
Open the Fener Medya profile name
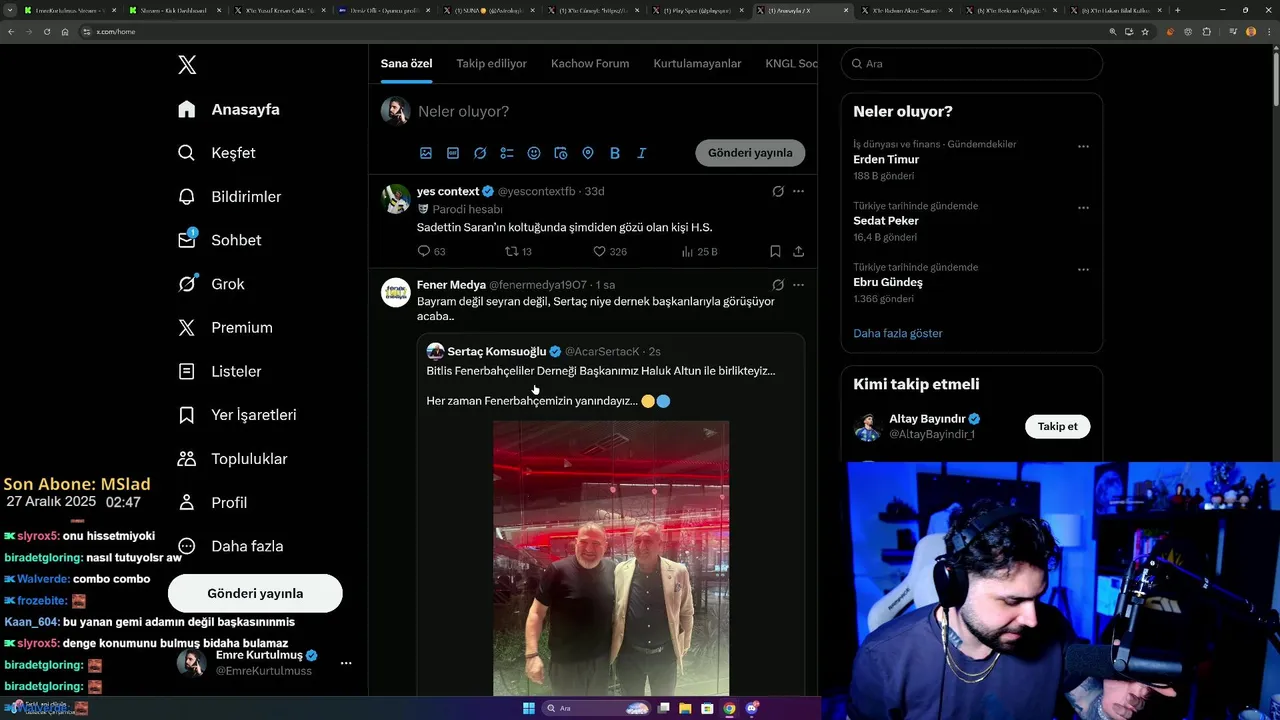point(451,285)
